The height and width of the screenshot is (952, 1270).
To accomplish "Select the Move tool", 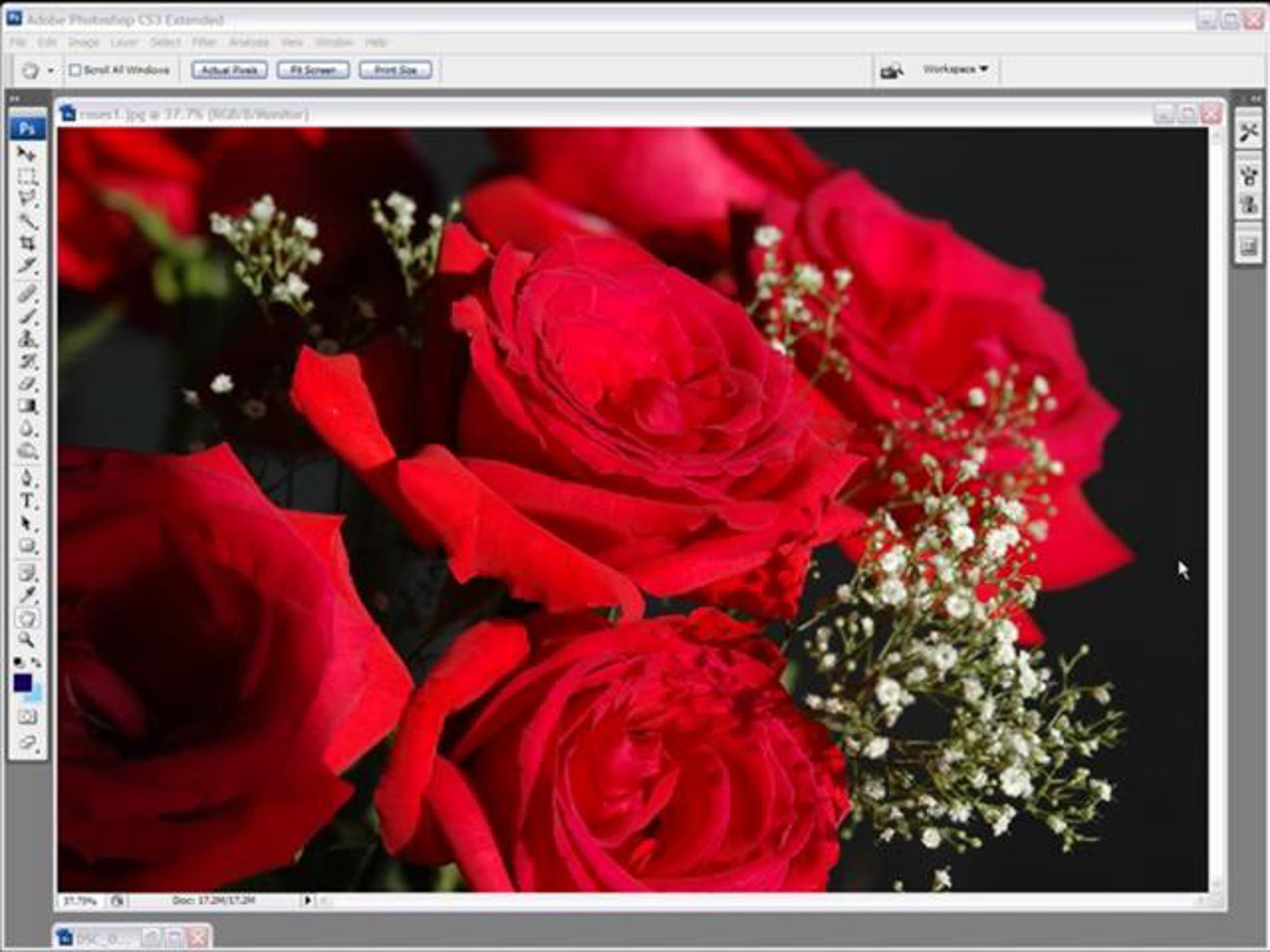I will pos(26,154).
